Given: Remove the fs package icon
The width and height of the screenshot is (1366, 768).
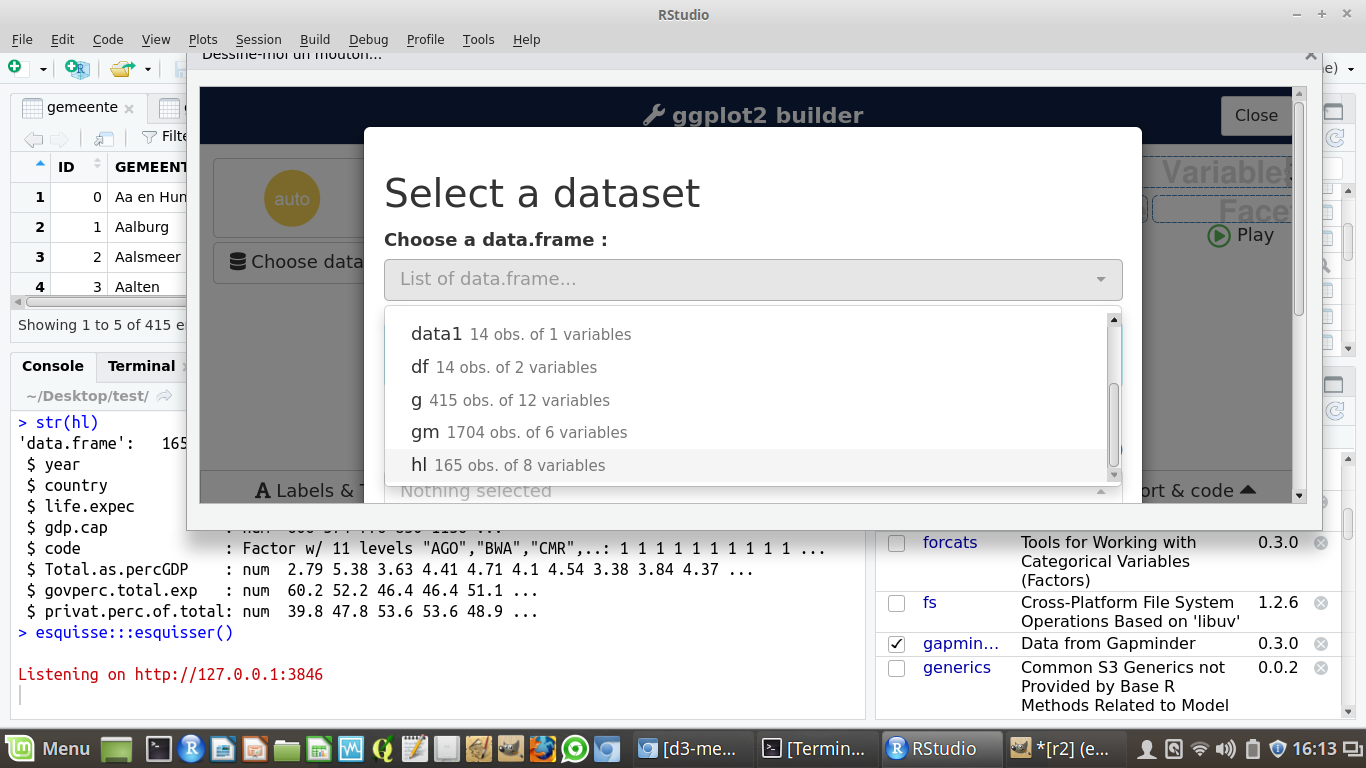Looking at the screenshot, I should pos(1321,603).
